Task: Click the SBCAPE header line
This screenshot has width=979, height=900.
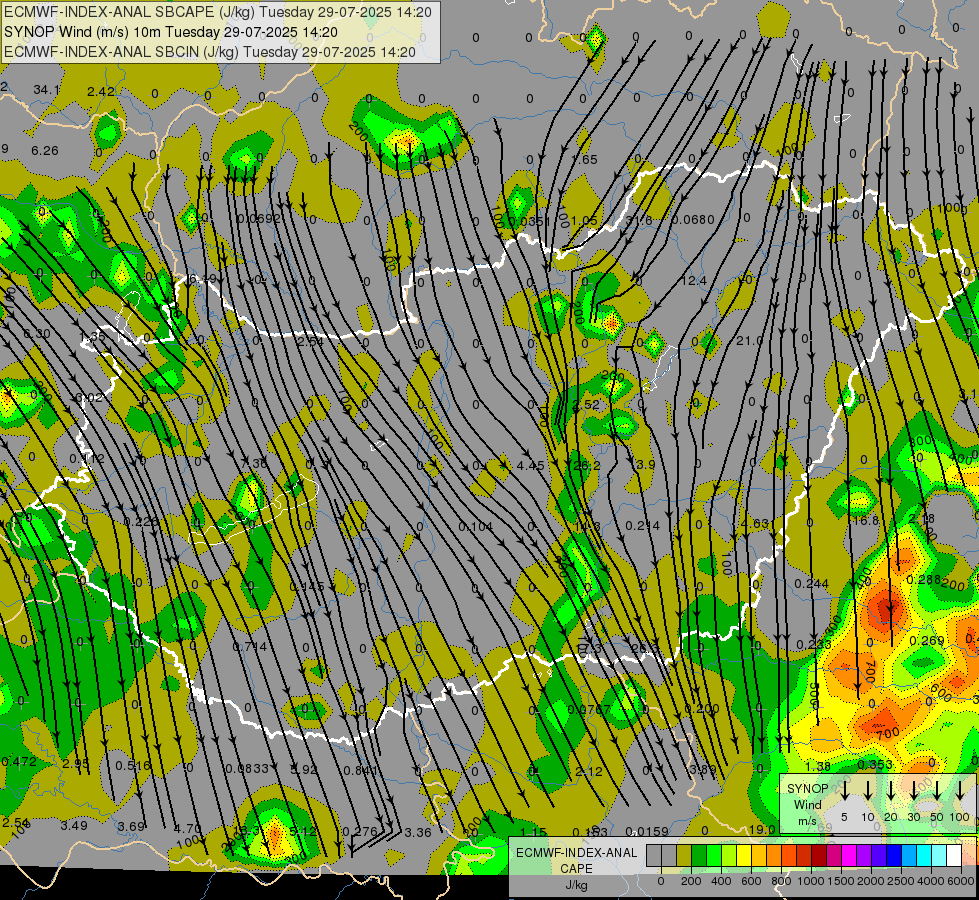Action: pyautogui.click(x=217, y=12)
